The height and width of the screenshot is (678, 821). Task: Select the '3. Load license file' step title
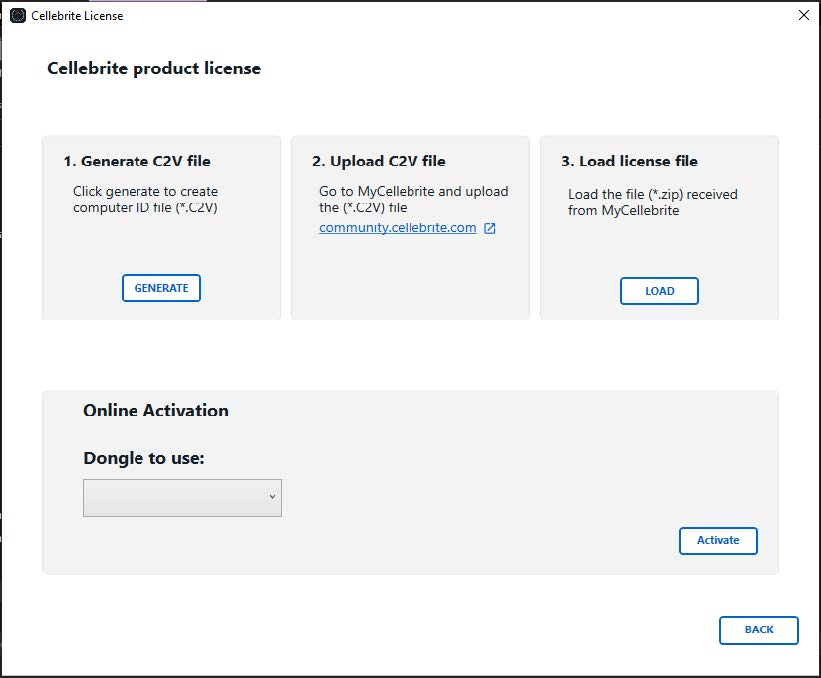click(629, 161)
